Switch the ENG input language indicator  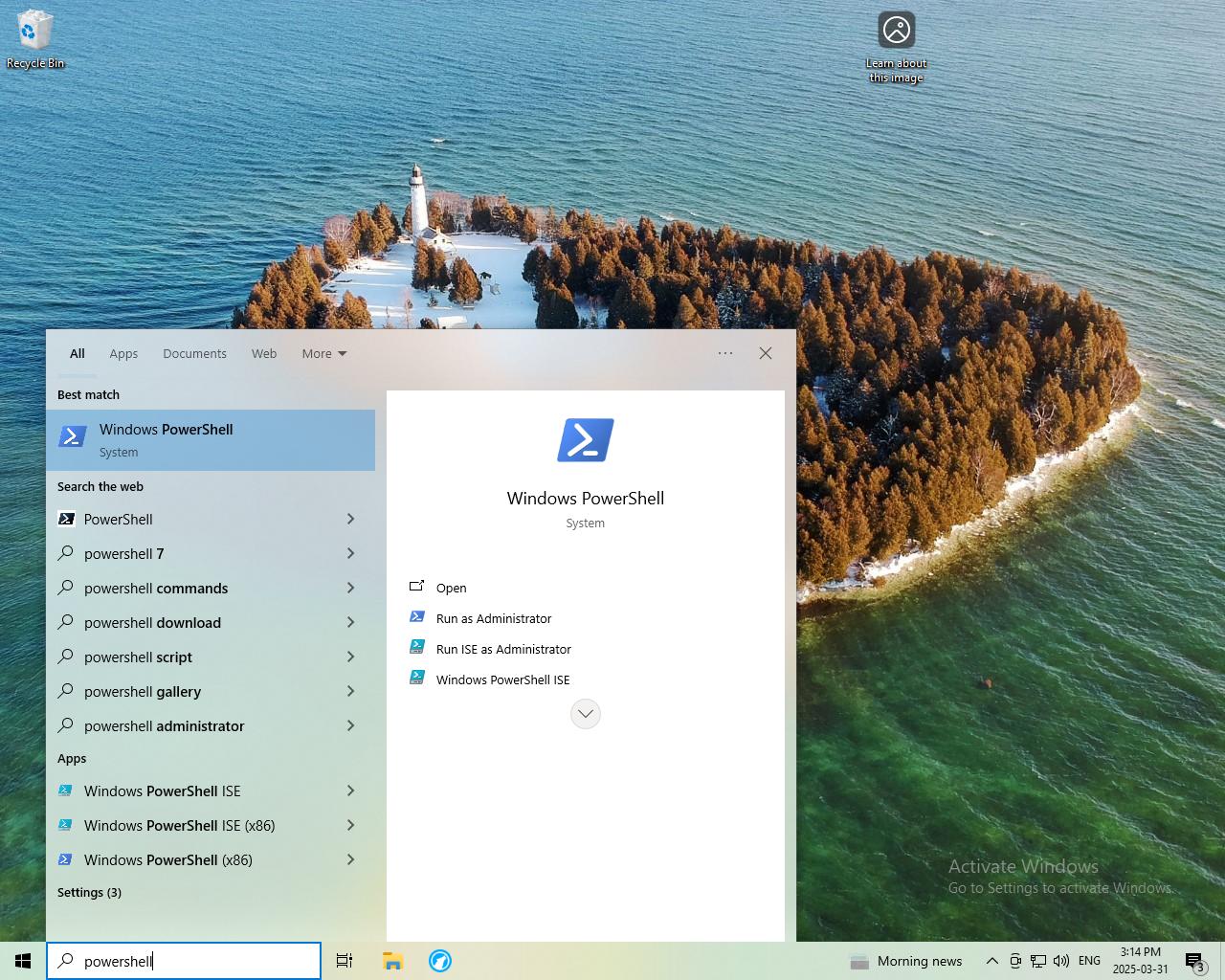[x=1089, y=961]
